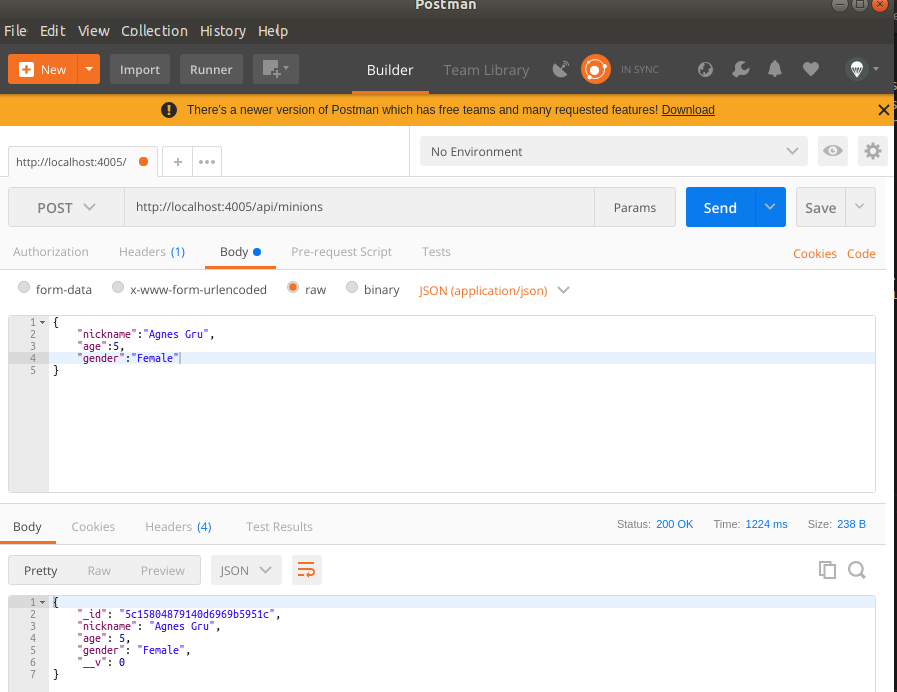The height and width of the screenshot is (692, 897).
Task: Copy response body to clipboard
Action: (x=827, y=570)
